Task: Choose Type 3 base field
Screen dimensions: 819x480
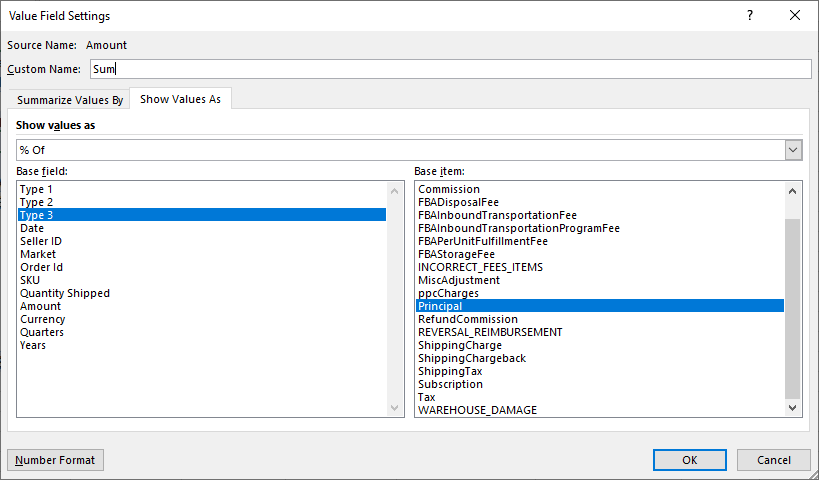Action: [x=202, y=215]
